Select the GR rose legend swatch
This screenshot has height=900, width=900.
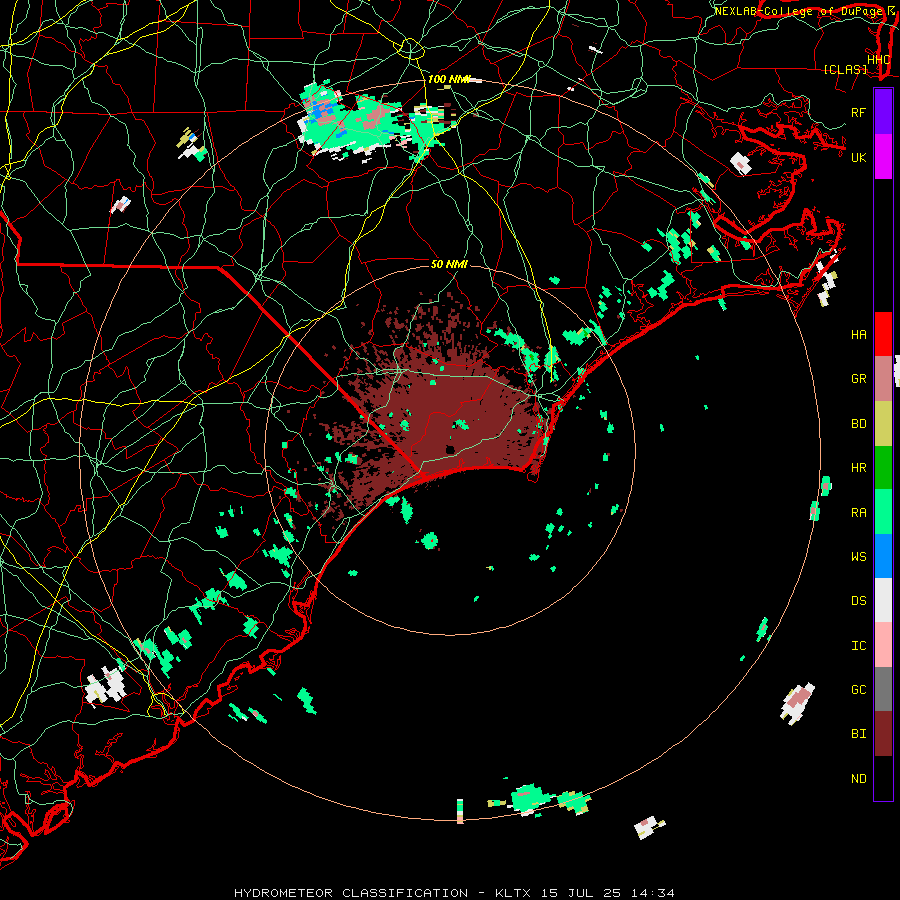(x=883, y=379)
